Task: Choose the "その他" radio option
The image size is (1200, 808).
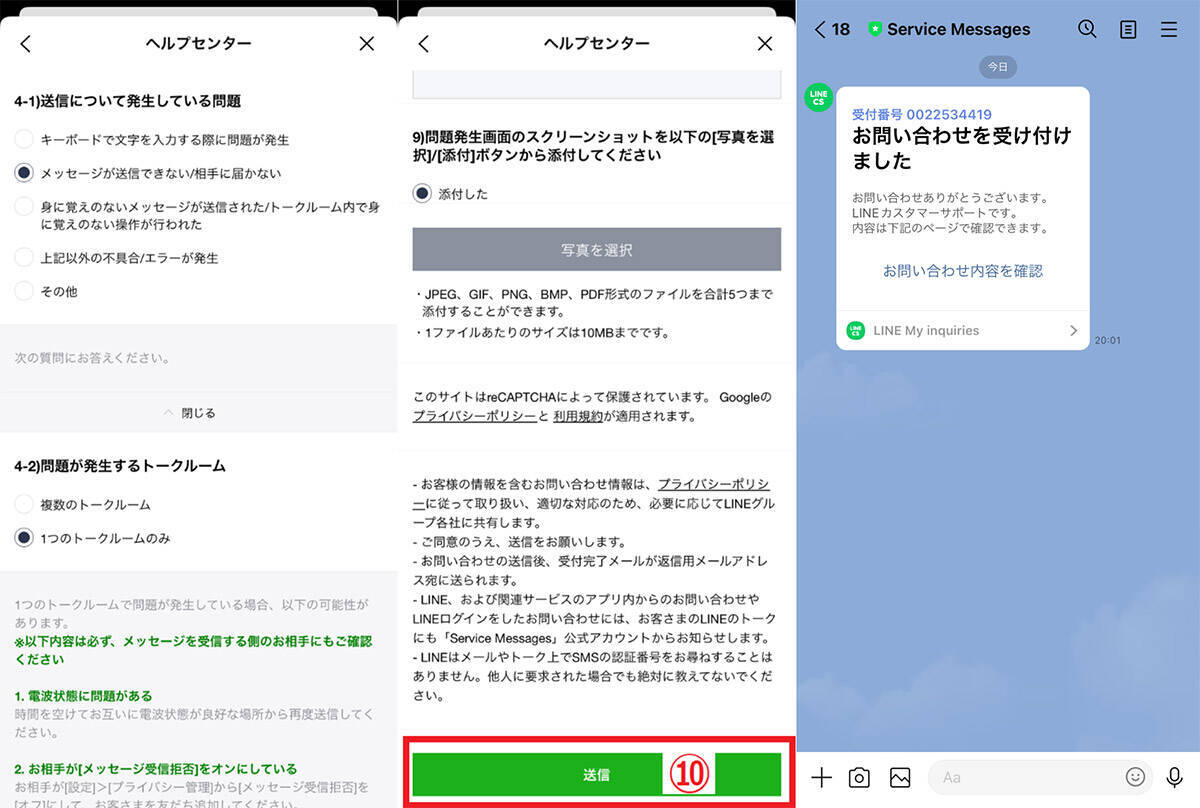Action: coord(25,291)
